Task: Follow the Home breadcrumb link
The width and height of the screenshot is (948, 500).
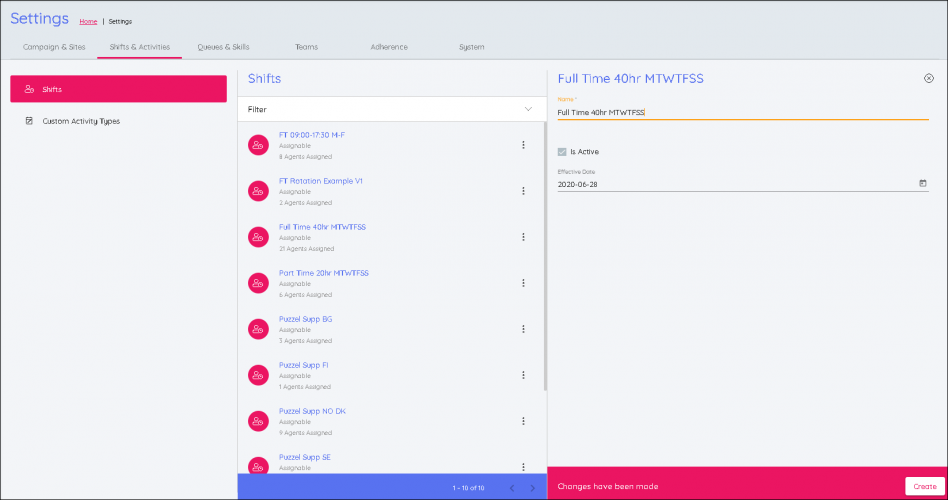Action: coord(89,21)
